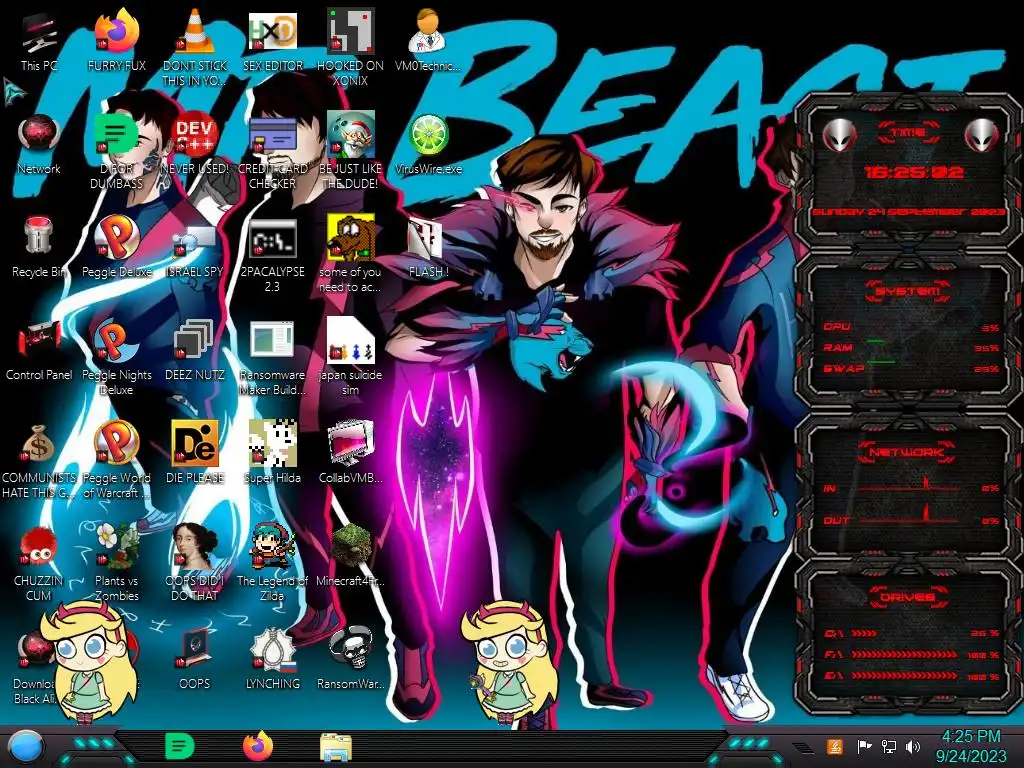1024x768 pixels.
Task: Open the Minecraft4Fr... grass block icon
Action: (350, 556)
